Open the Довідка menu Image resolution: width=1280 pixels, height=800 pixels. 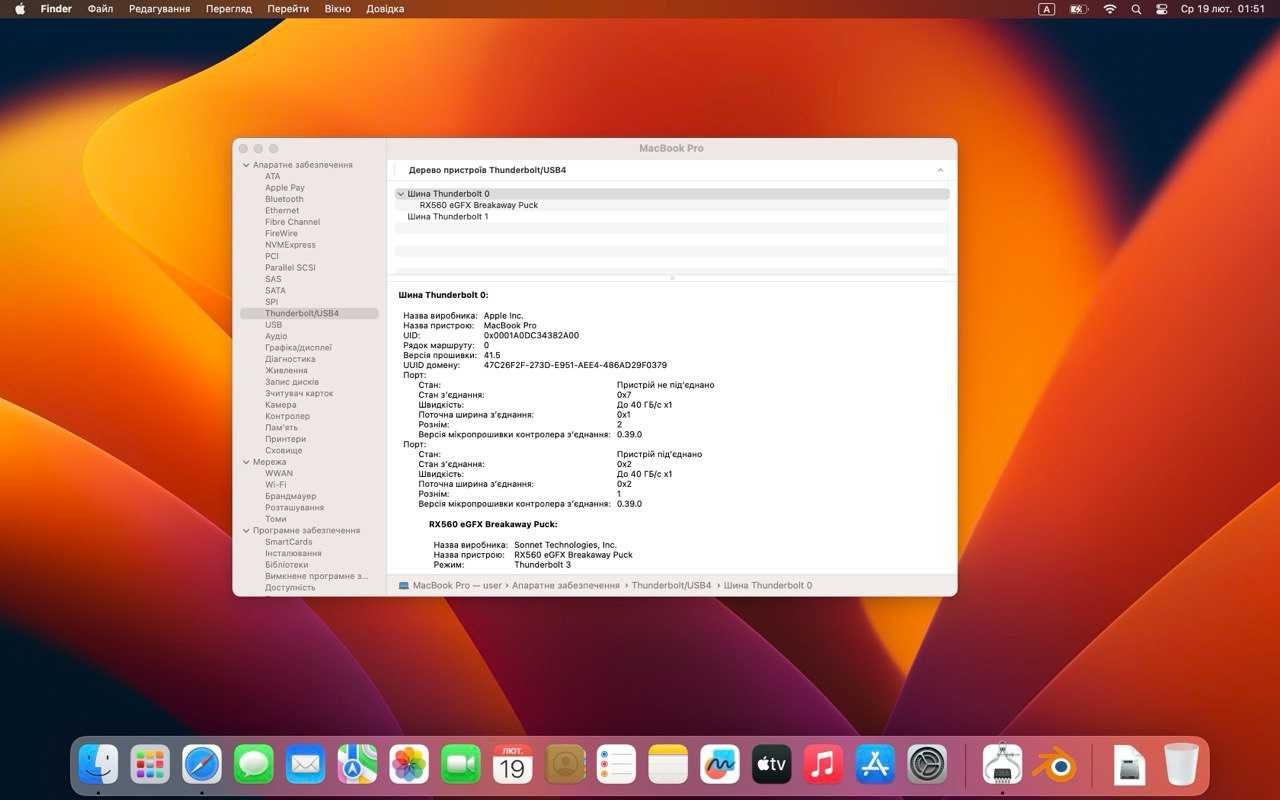coord(385,9)
